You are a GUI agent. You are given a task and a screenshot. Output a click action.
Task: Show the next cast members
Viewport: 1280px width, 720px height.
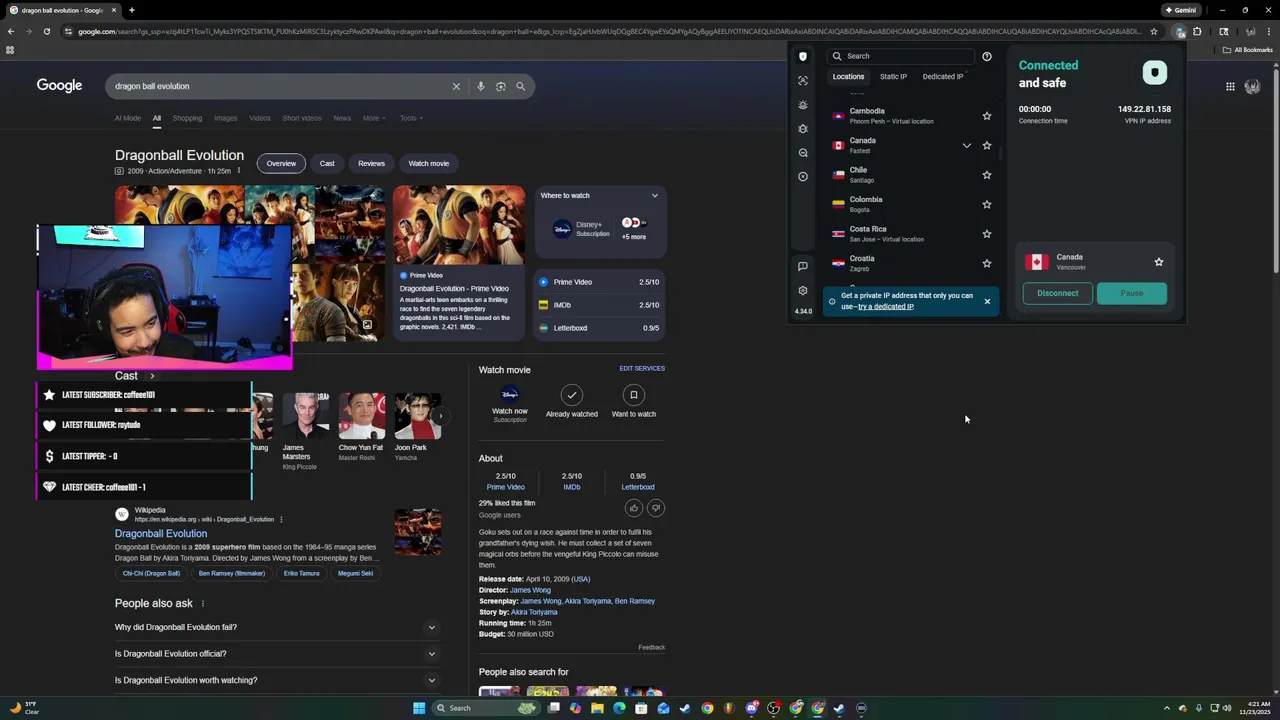coord(440,416)
